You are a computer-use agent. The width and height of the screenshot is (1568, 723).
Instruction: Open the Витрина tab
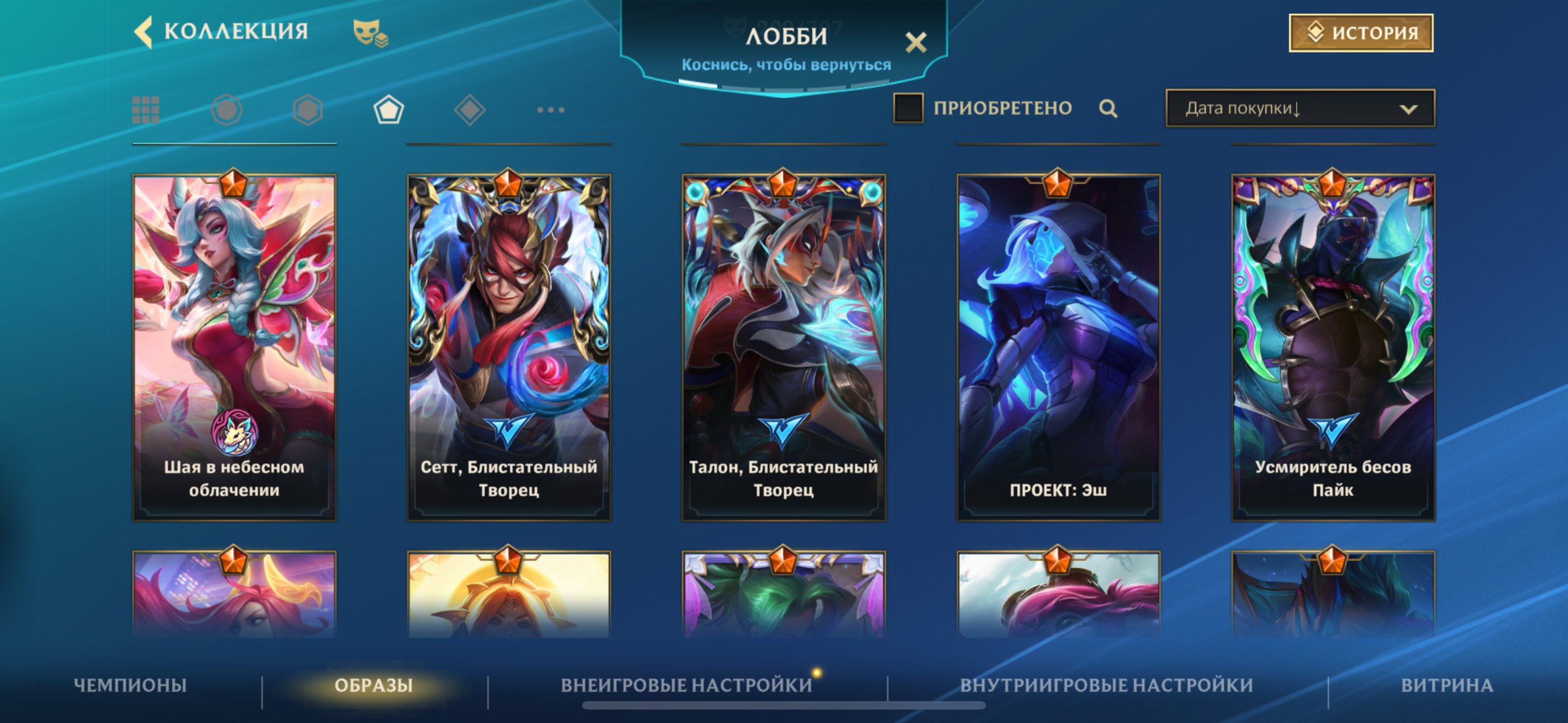click(1447, 685)
